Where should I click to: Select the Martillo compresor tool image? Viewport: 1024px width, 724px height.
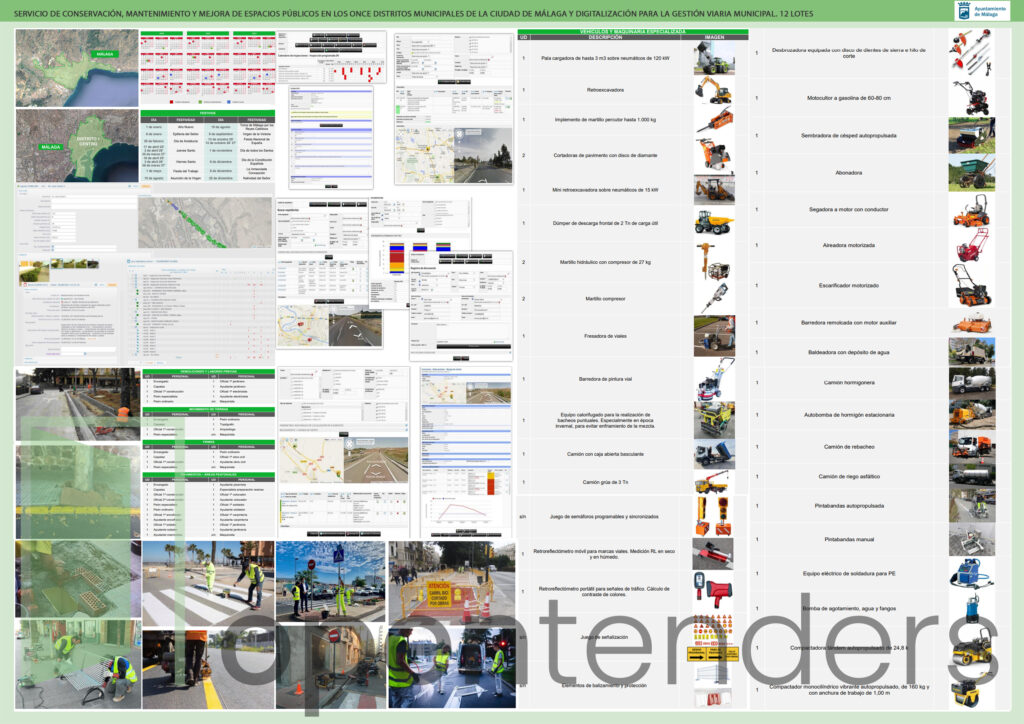[714, 298]
